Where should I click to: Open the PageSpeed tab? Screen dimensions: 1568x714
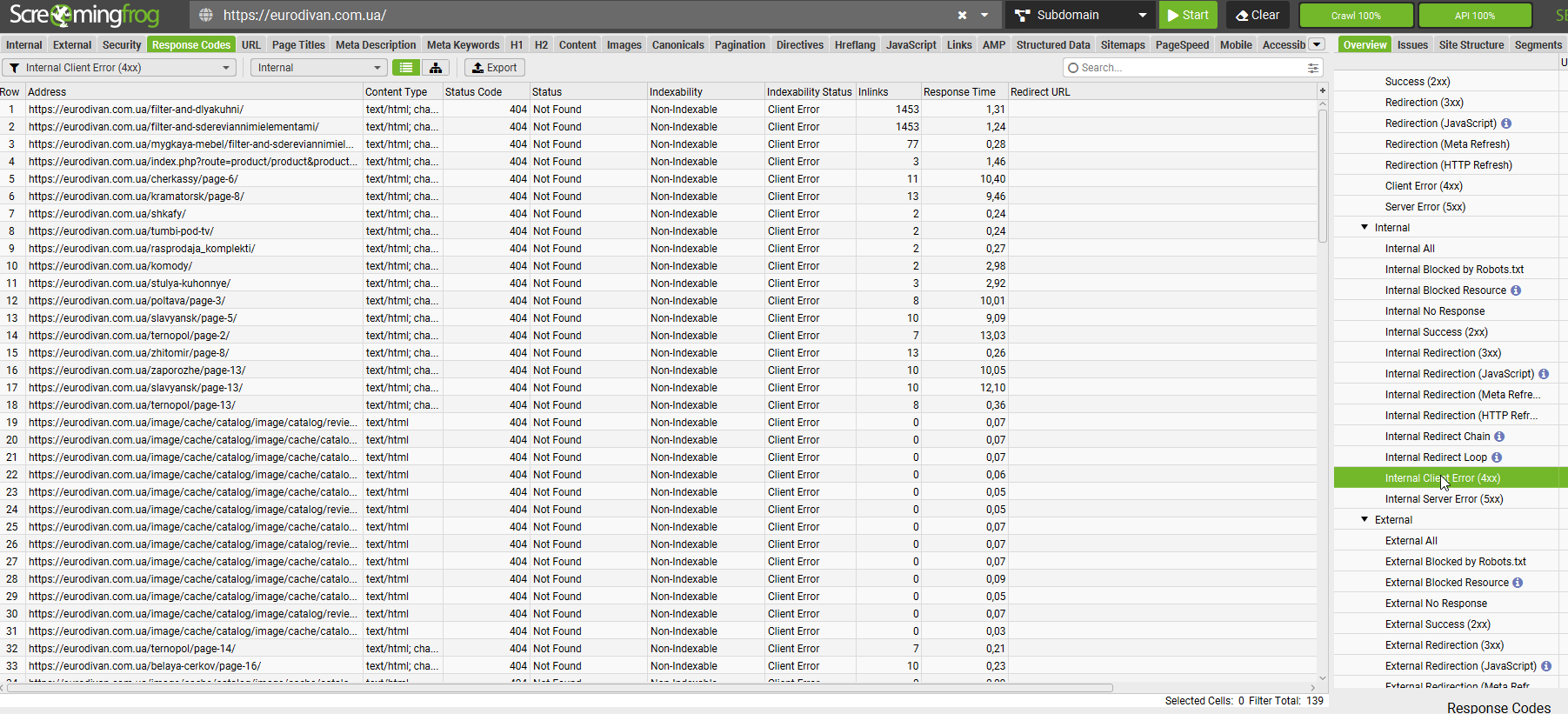point(1182,45)
